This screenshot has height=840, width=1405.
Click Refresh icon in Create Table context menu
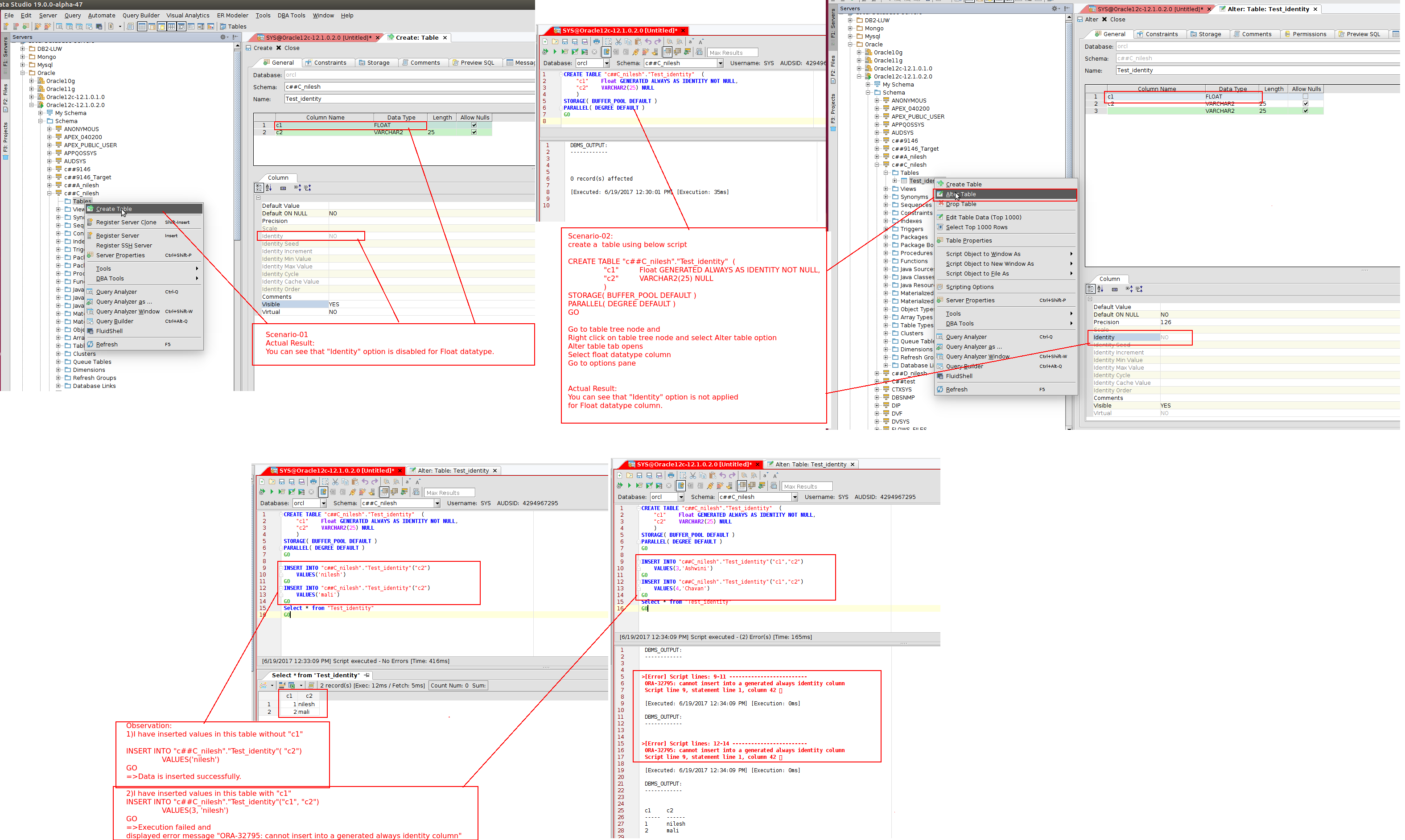[90, 344]
